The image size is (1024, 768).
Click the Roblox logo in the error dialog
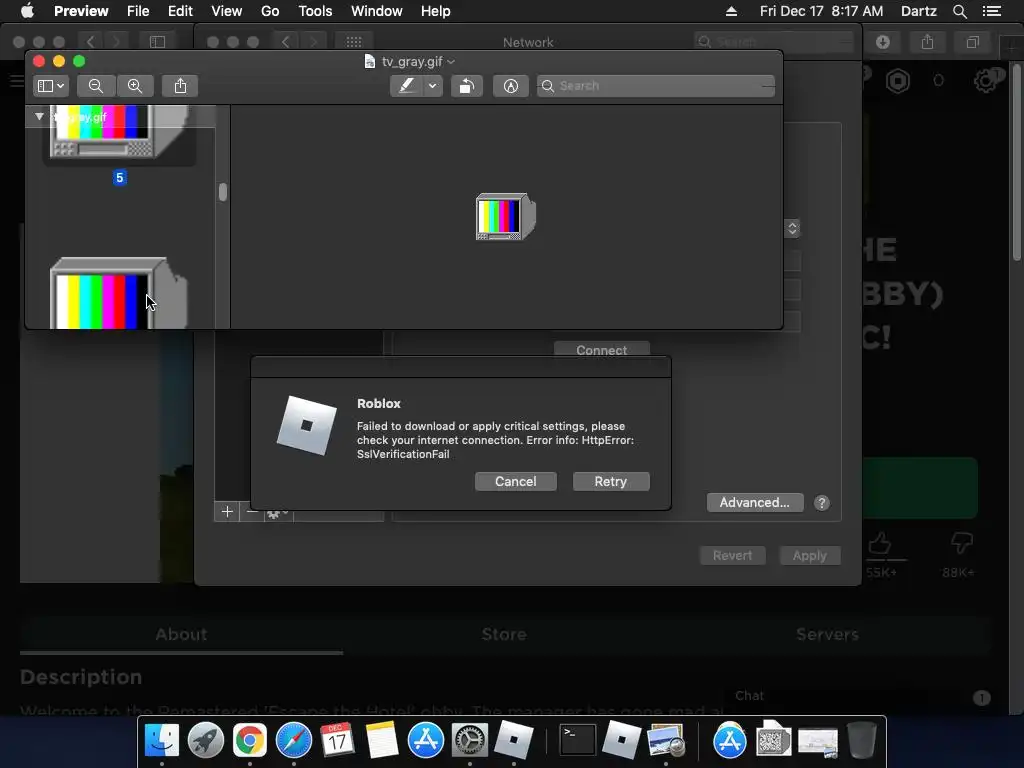point(306,426)
